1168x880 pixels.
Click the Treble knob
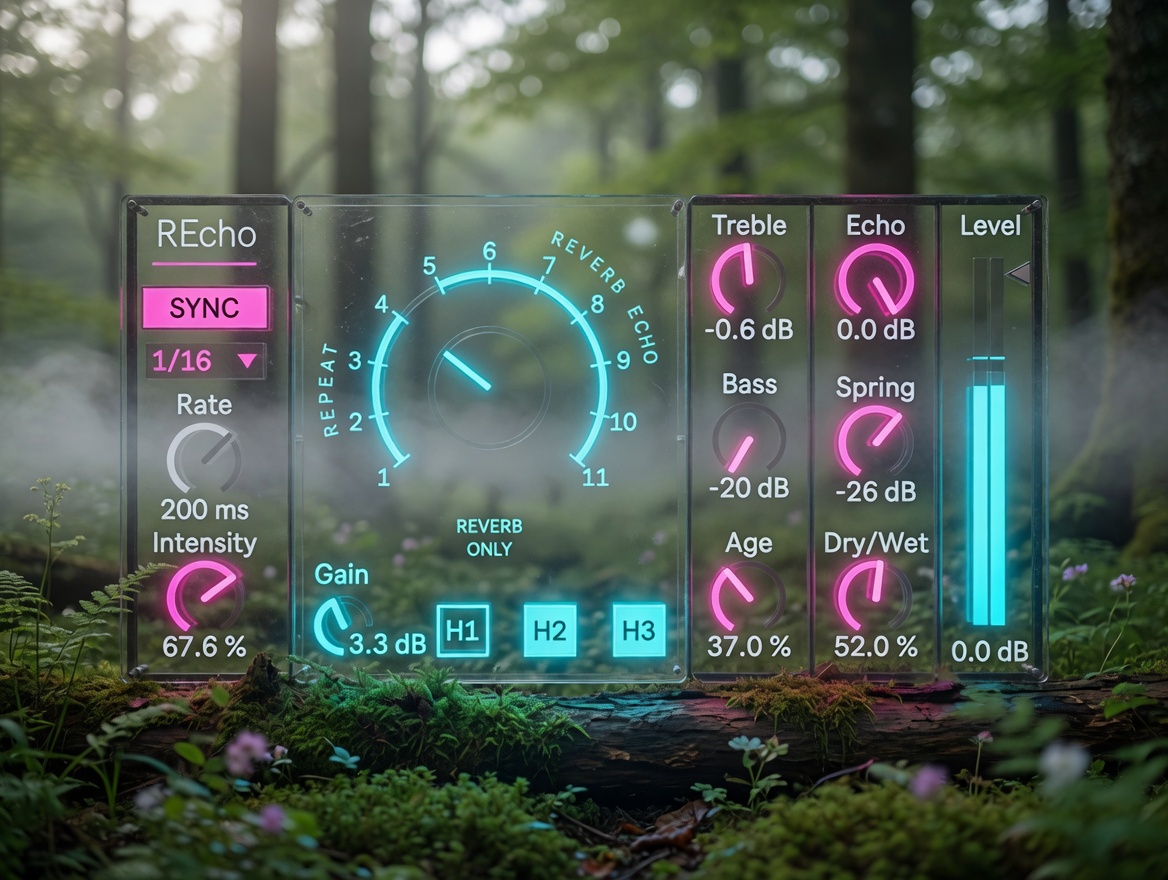[747, 282]
